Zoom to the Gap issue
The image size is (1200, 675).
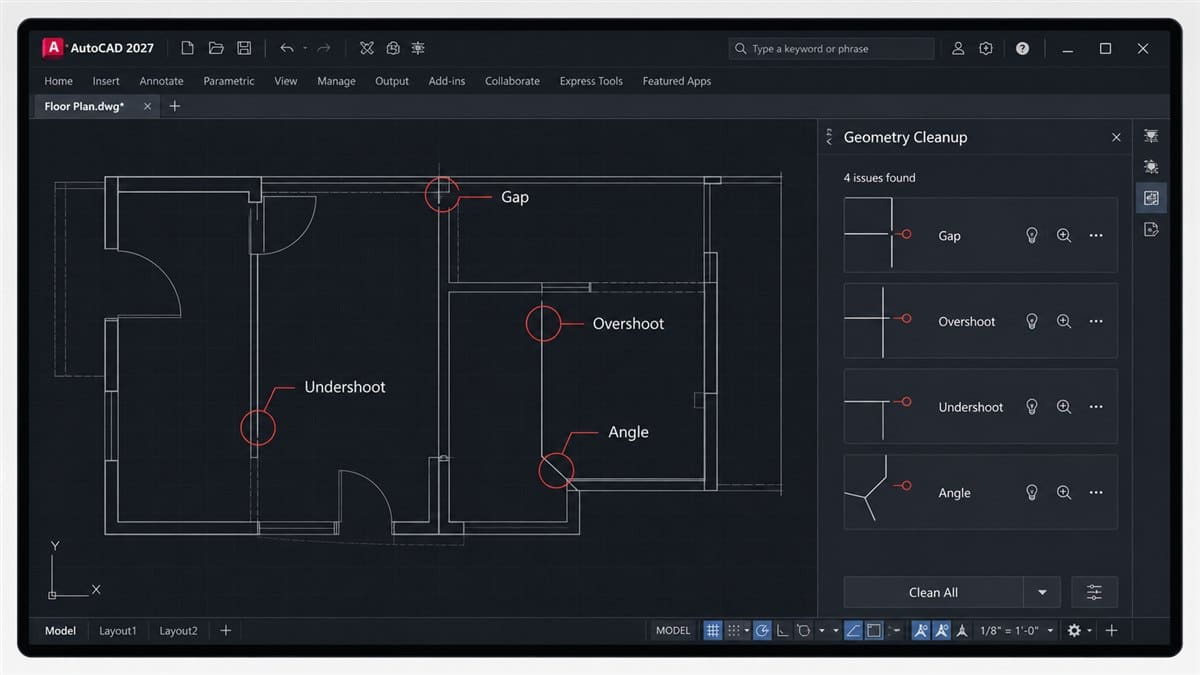click(1064, 236)
